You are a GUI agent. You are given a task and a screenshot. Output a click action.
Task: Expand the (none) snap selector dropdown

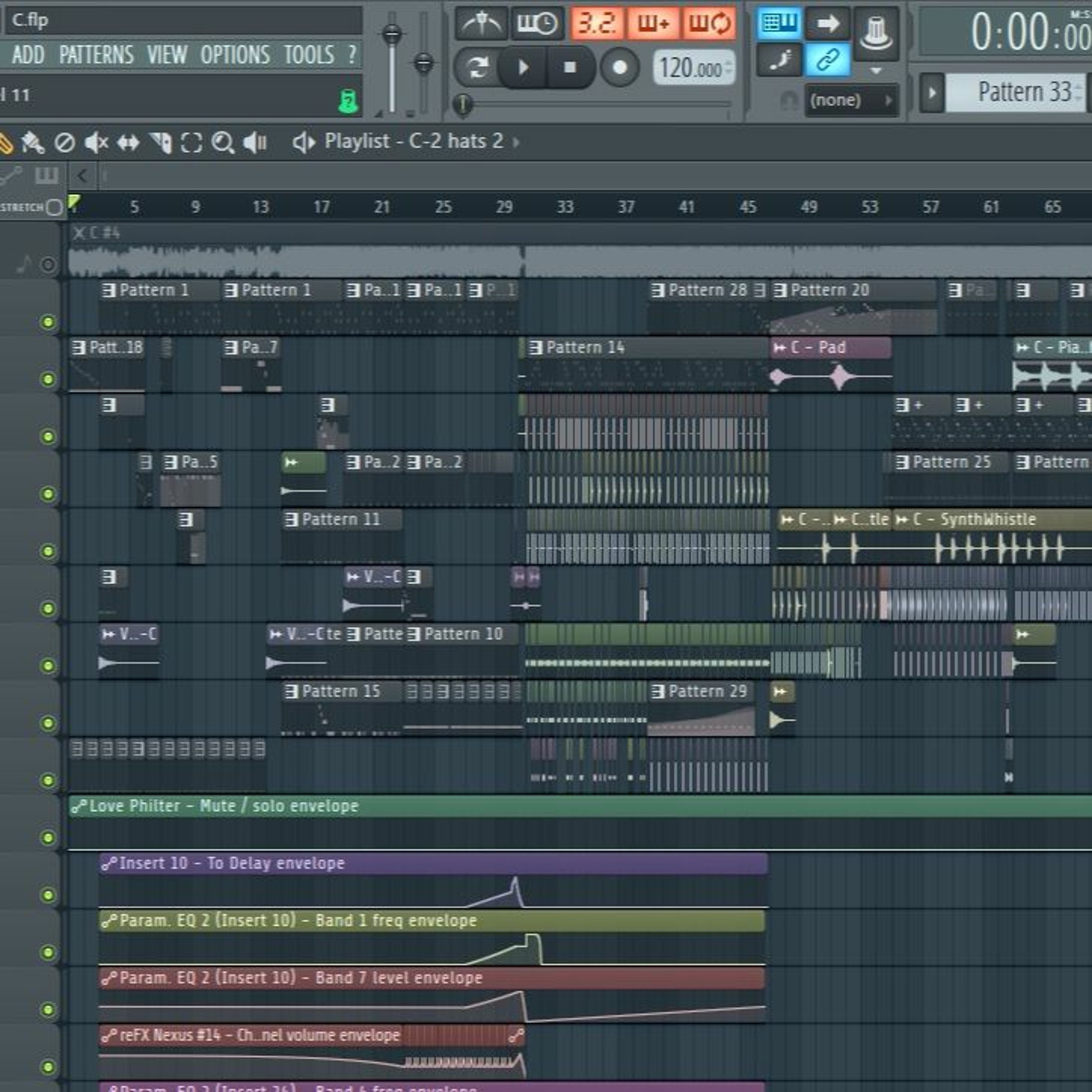[x=852, y=100]
